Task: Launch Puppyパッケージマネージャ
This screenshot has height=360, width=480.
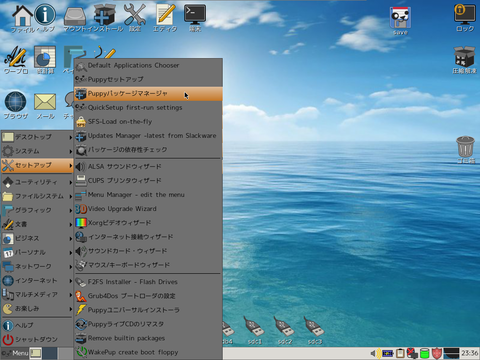Action: [148, 94]
